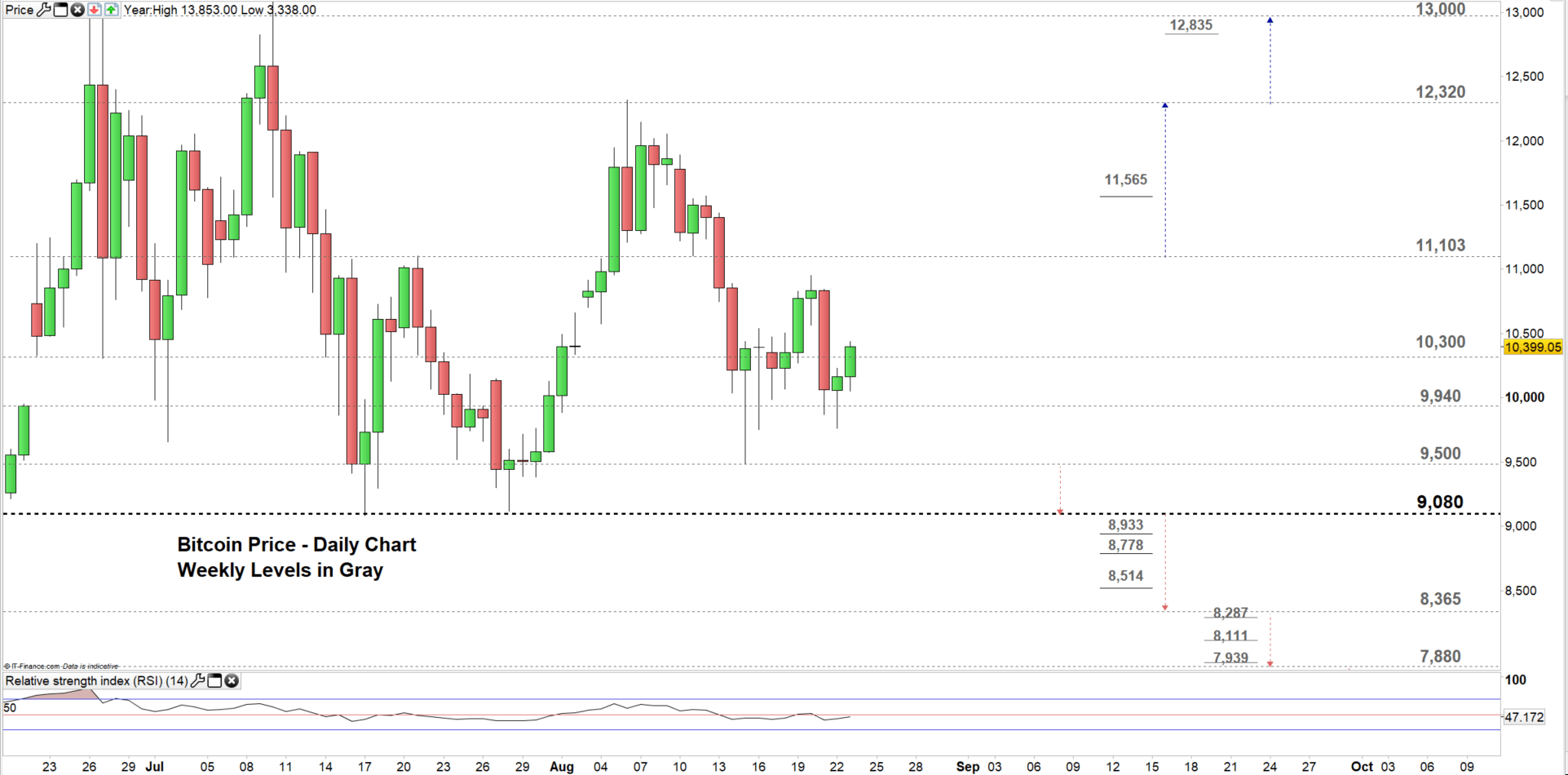Click the 9,940 level label

pos(1440,396)
